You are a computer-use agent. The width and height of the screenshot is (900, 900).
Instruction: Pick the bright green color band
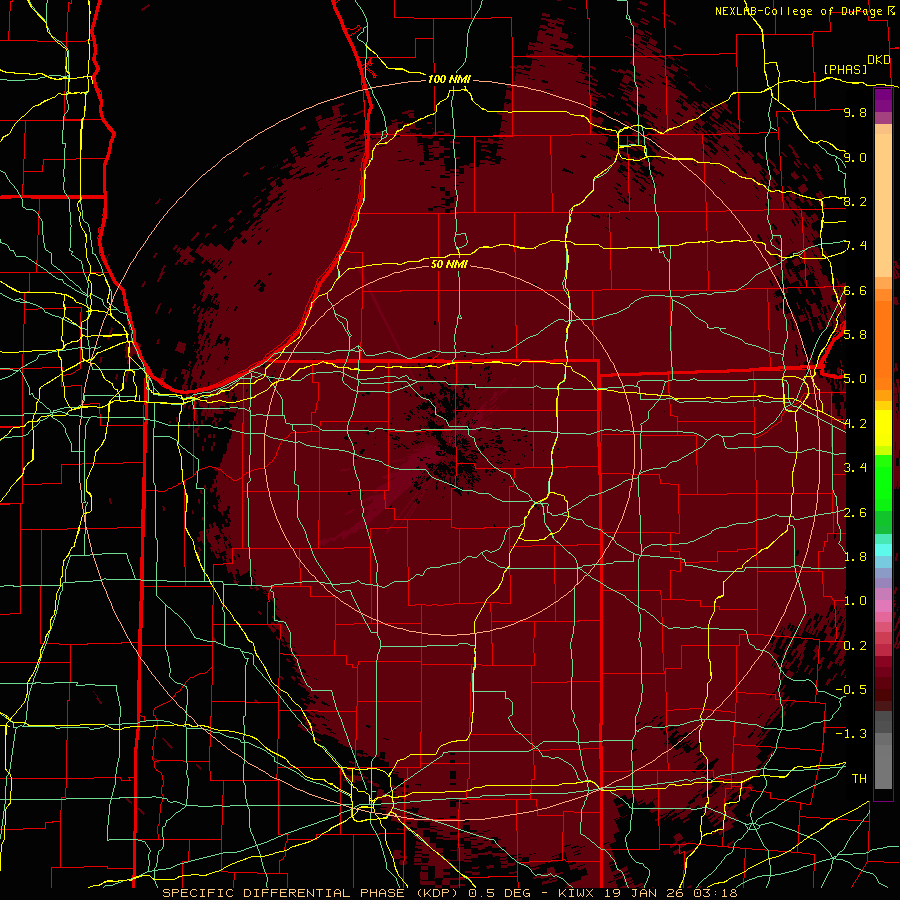pyautogui.click(x=883, y=483)
